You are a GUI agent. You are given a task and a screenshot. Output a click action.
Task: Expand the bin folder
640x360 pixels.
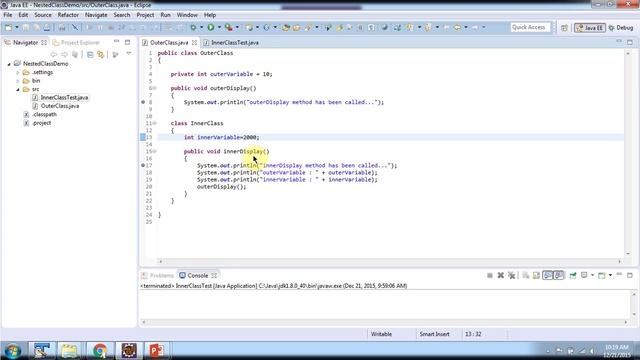click(x=18, y=81)
